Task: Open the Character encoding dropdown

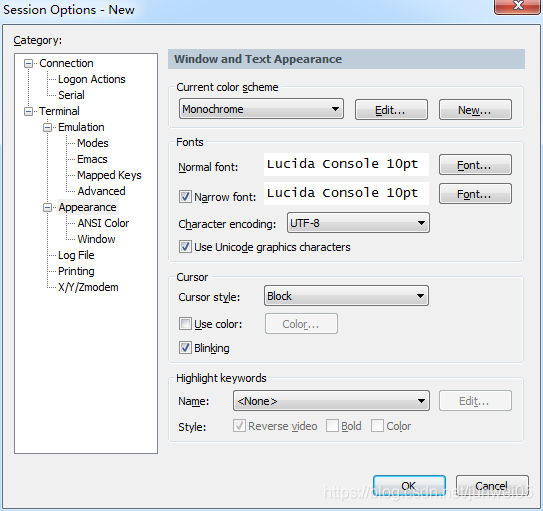Action: click(358, 223)
